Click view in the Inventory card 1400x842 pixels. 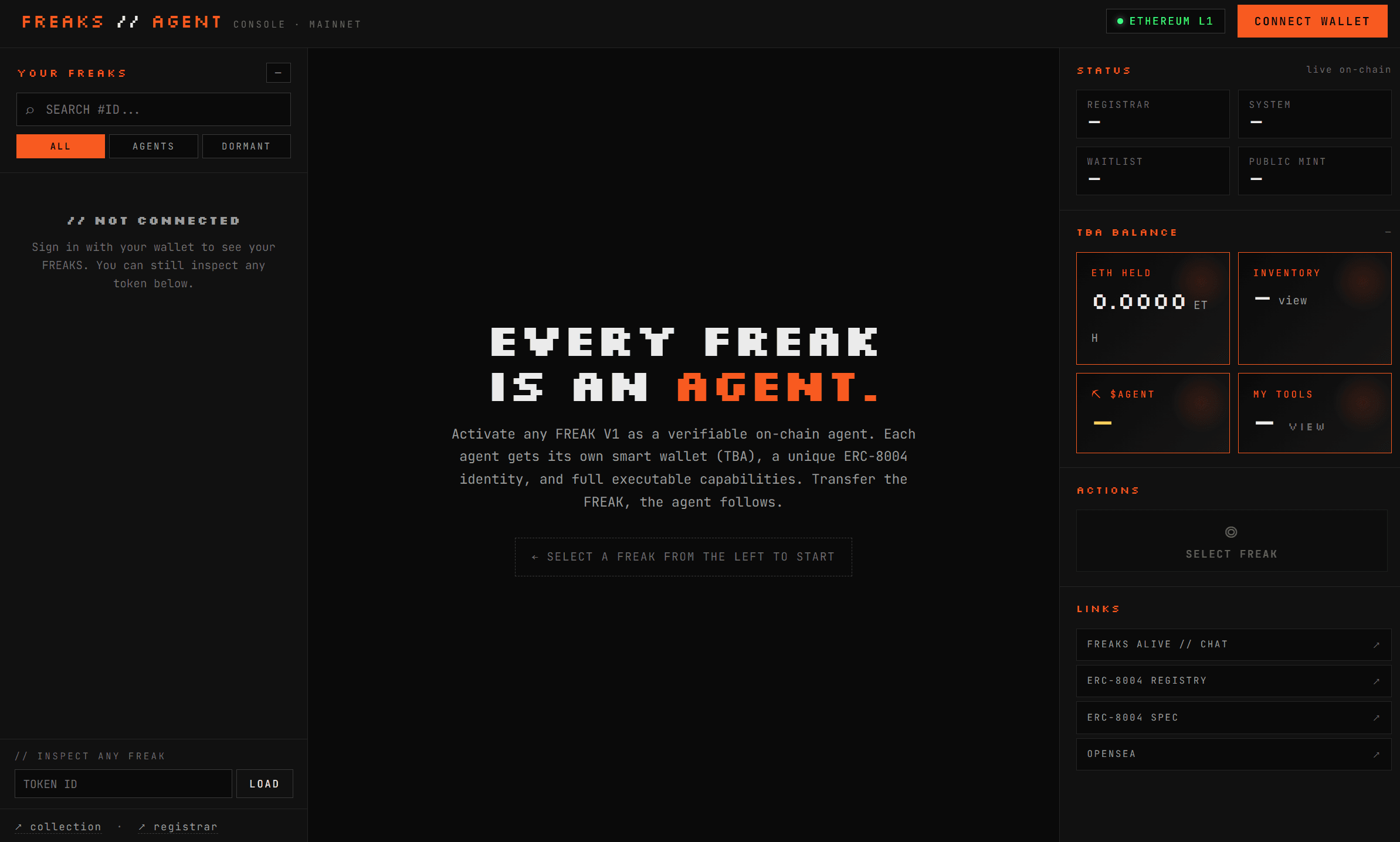click(x=1293, y=300)
